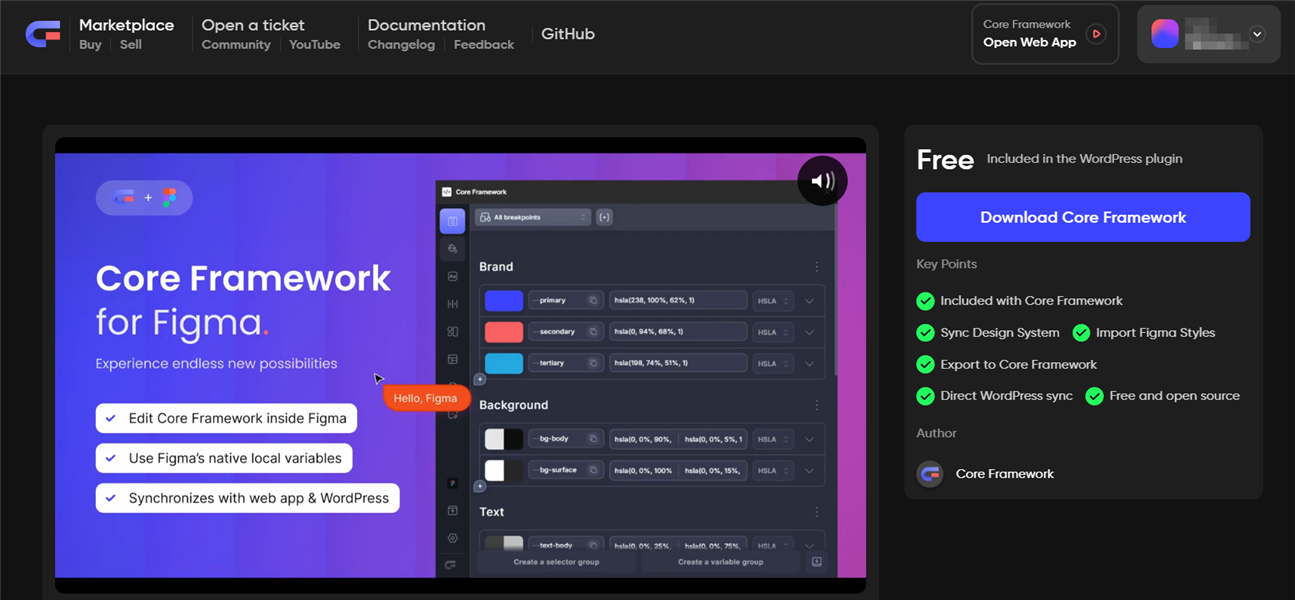
Task: Click the checkmark beside Edit Core Framework inside Figma
Action: coord(110,419)
